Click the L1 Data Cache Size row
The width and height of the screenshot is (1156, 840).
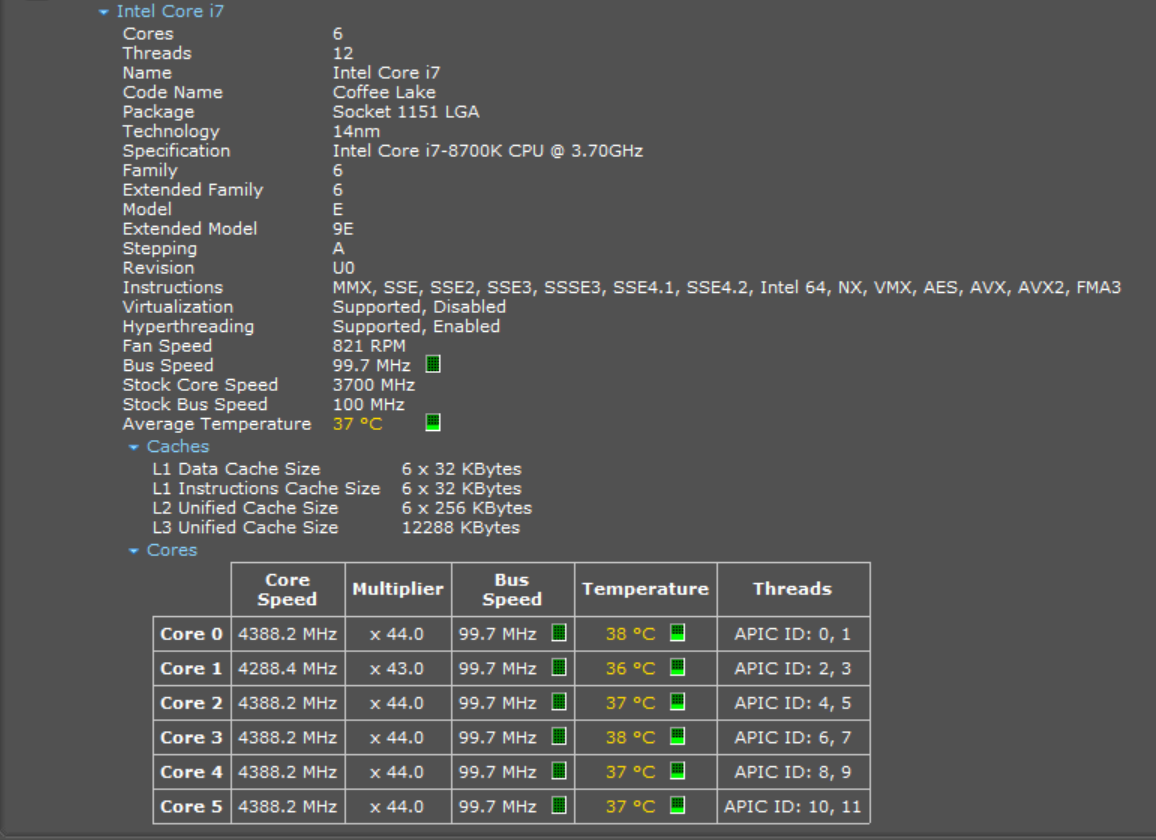(x=337, y=469)
